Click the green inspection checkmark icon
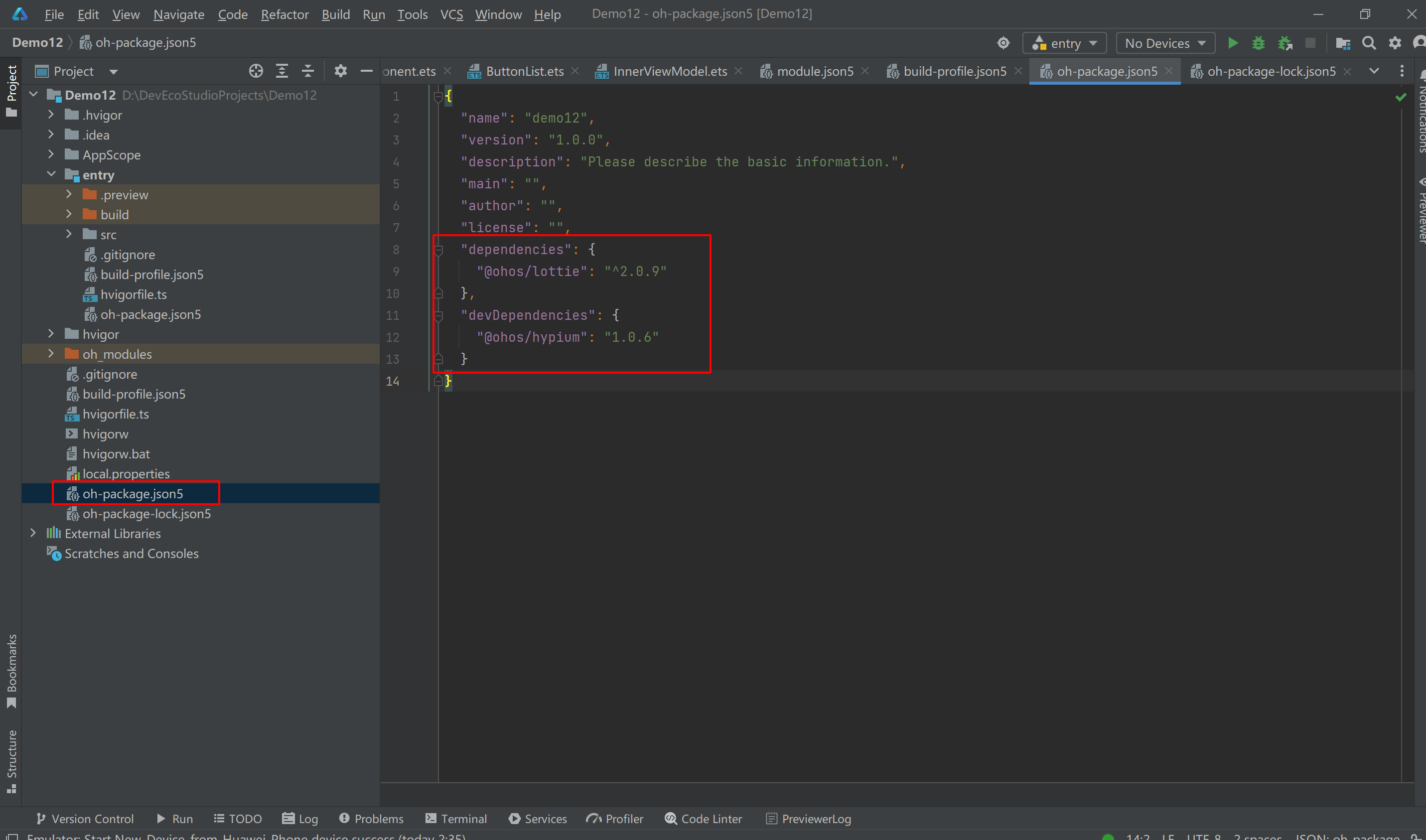Image resolution: width=1426 pixels, height=840 pixels. pos(1401,97)
